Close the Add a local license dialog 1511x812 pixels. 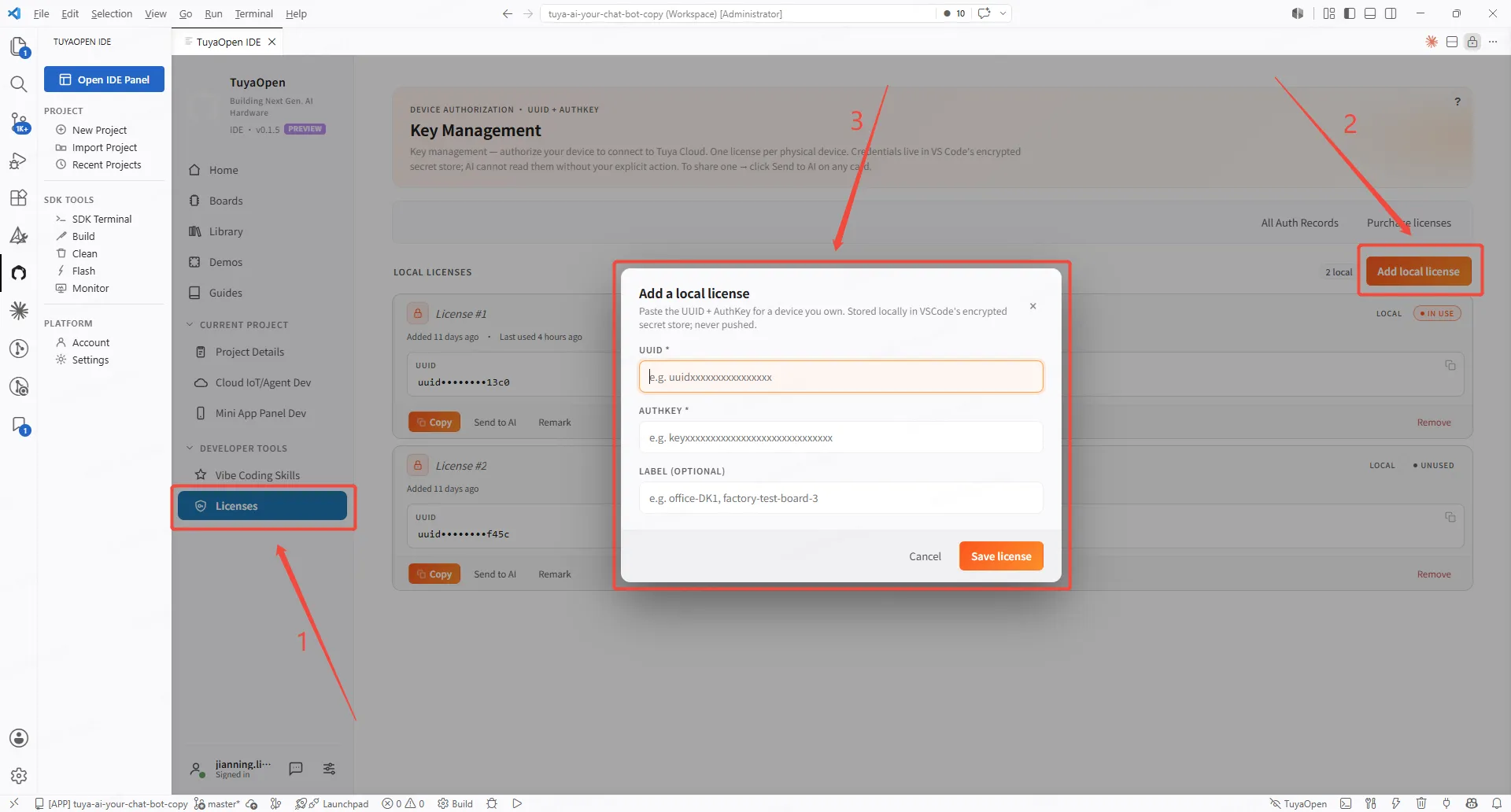pyautogui.click(x=1033, y=306)
